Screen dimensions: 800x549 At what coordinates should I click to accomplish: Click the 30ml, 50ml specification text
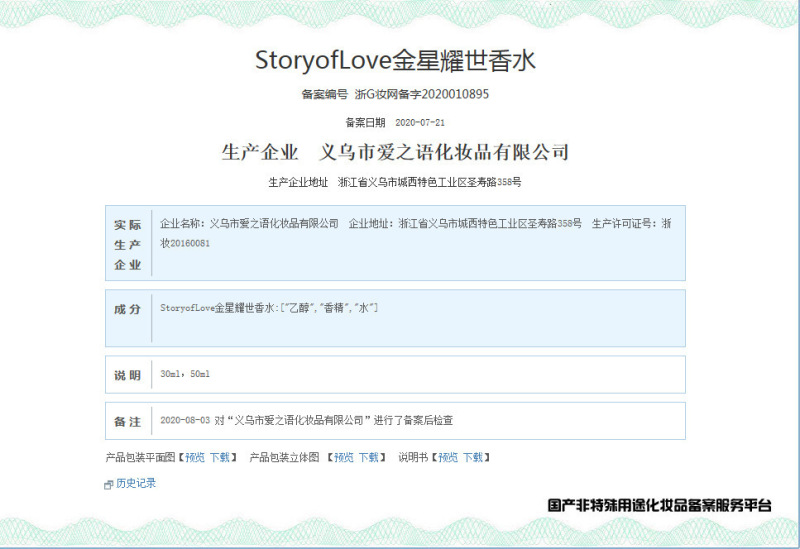(x=185, y=374)
